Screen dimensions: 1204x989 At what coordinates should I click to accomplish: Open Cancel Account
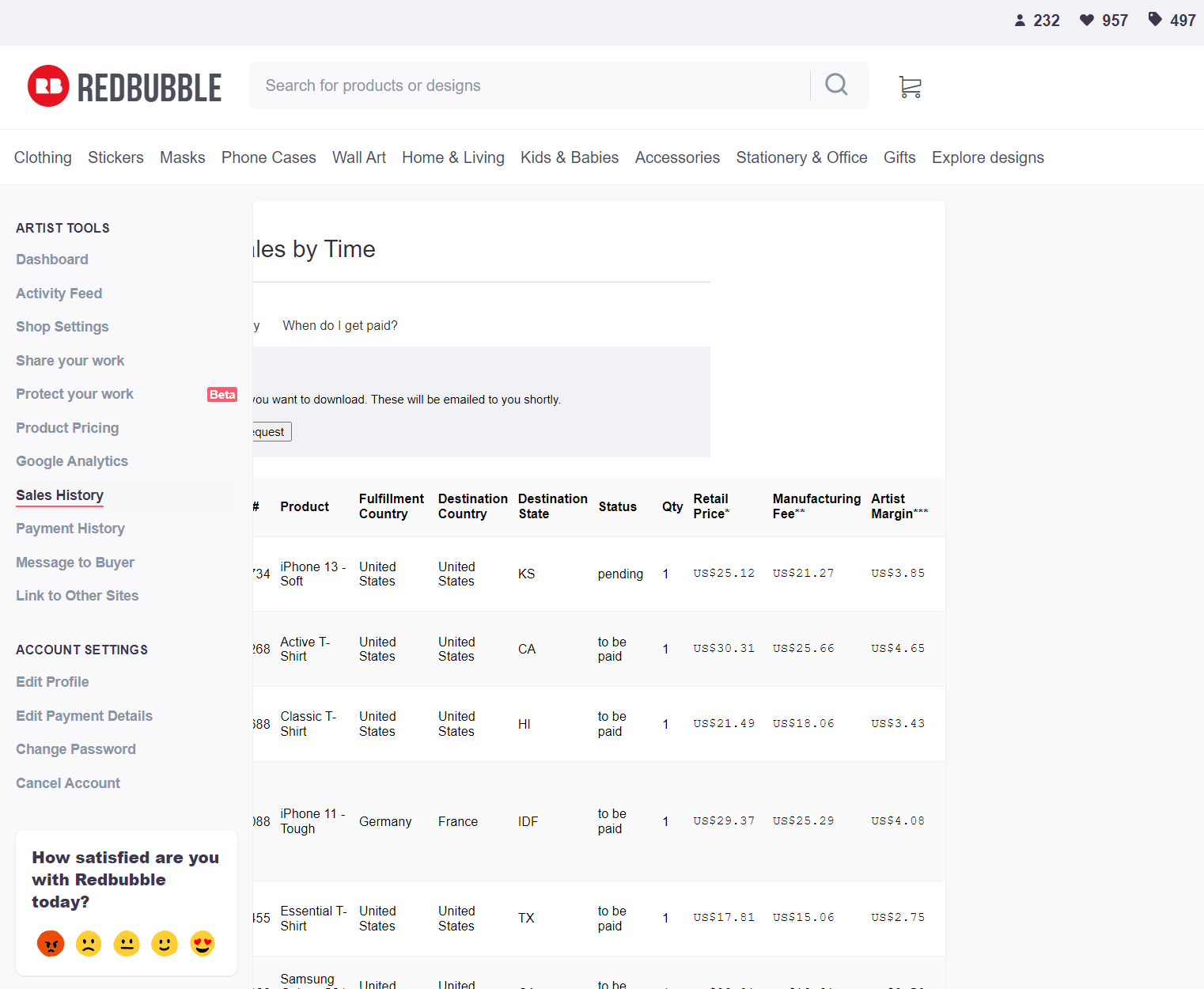click(68, 783)
